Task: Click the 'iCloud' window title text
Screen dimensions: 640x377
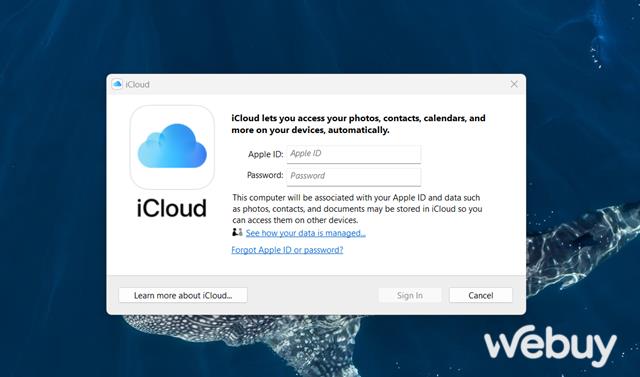Action: tap(137, 84)
